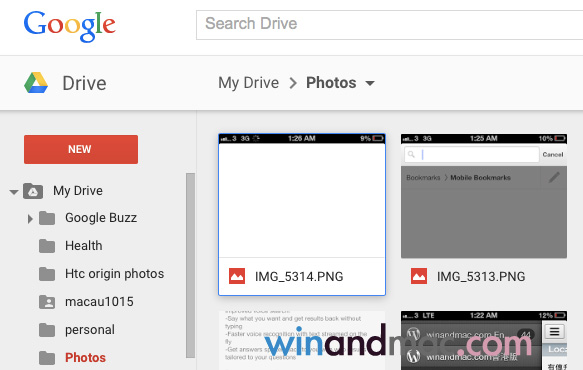The height and width of the screenshot is (370, 583).
Task: Click the Google Drive triangle logo
Action: click(36, 83)
